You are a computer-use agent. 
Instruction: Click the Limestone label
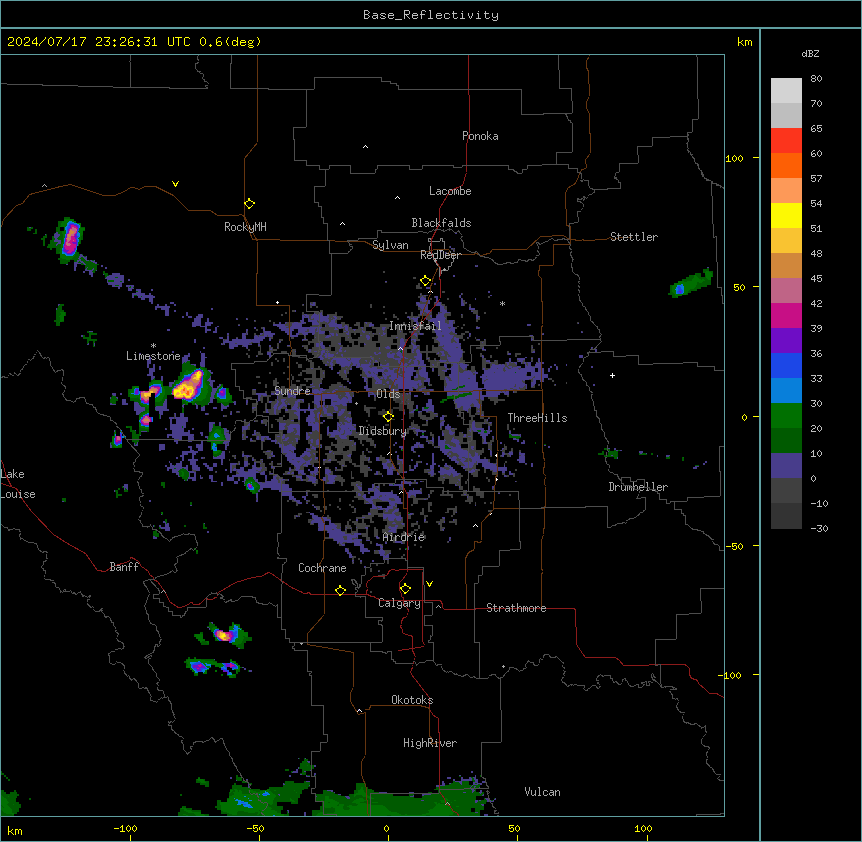click(x=153, y=356)
